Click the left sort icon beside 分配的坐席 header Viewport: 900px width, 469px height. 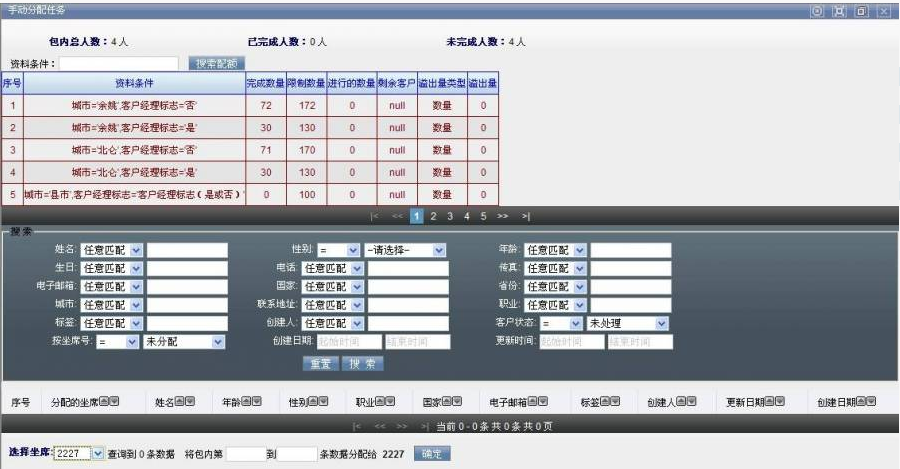point(106,402)
